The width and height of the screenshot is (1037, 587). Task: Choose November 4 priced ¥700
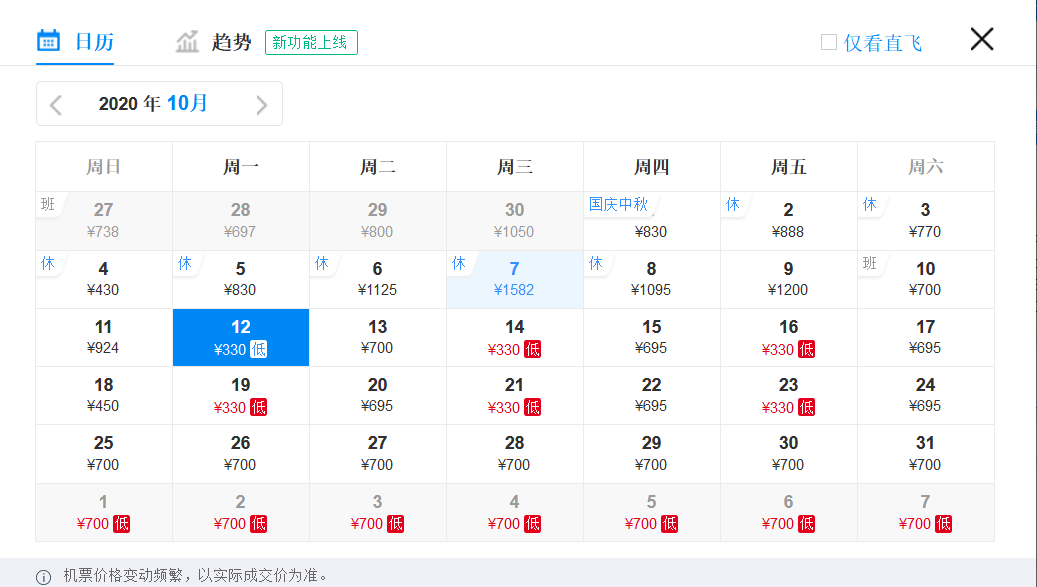pyautogui.click(x=515, y=513)
